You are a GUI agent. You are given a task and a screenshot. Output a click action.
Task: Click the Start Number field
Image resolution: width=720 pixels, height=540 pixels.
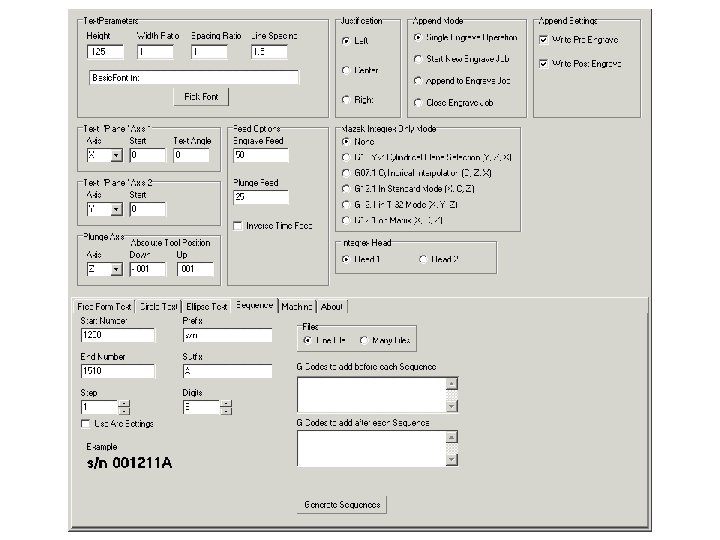(x=118, y=335)
